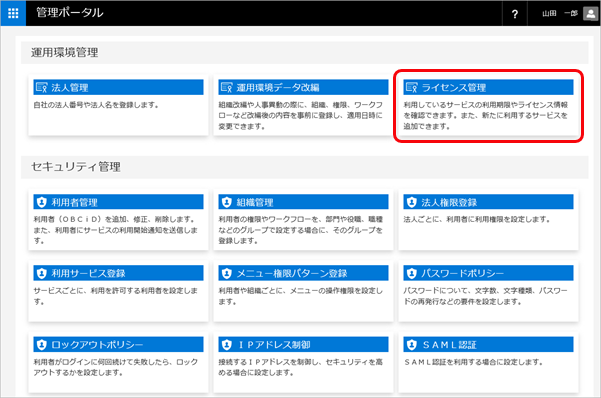
Task: Open SAML認証 menu title
Action: 449,345
